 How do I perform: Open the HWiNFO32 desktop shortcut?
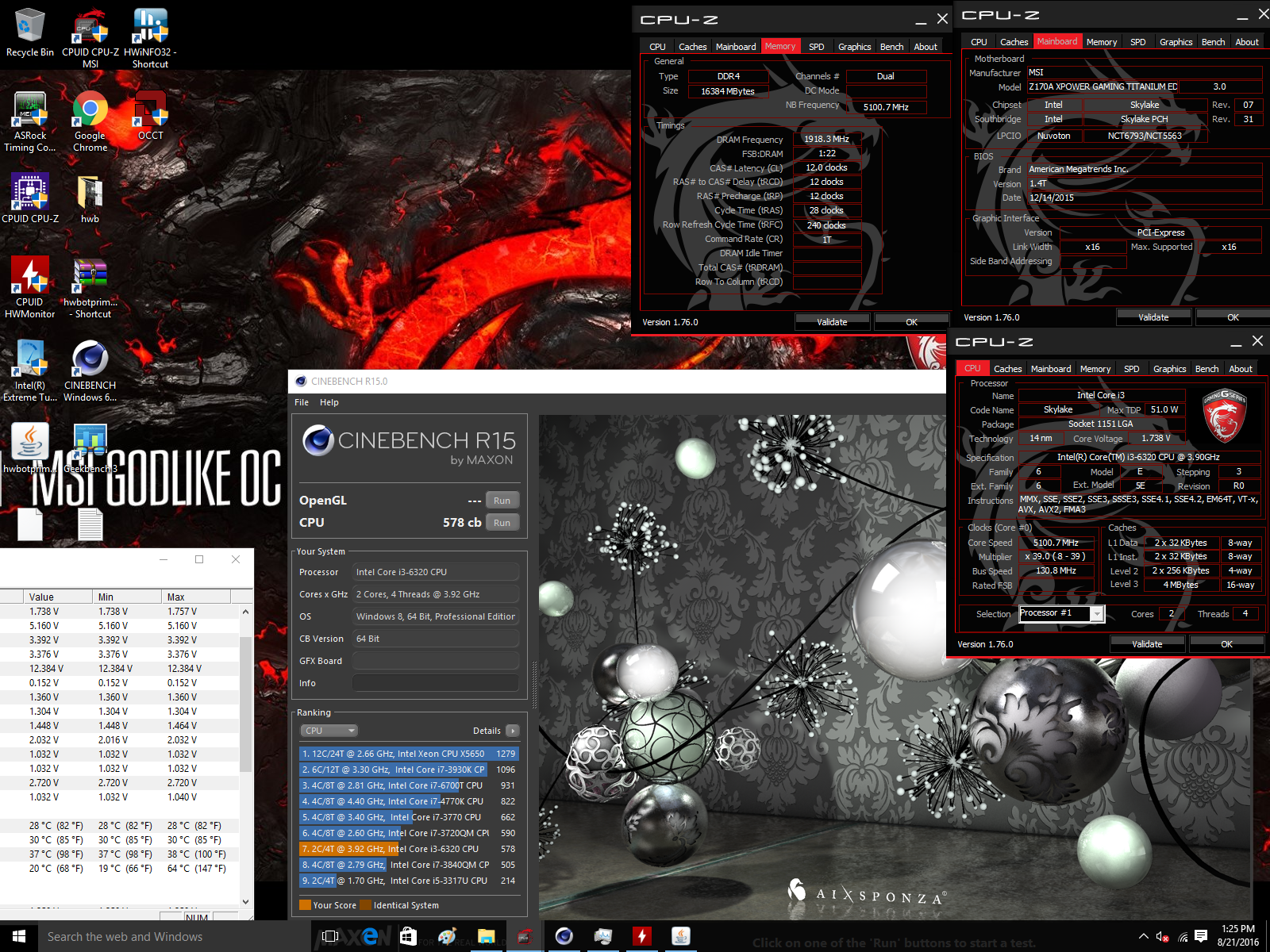tap(150, 38)
